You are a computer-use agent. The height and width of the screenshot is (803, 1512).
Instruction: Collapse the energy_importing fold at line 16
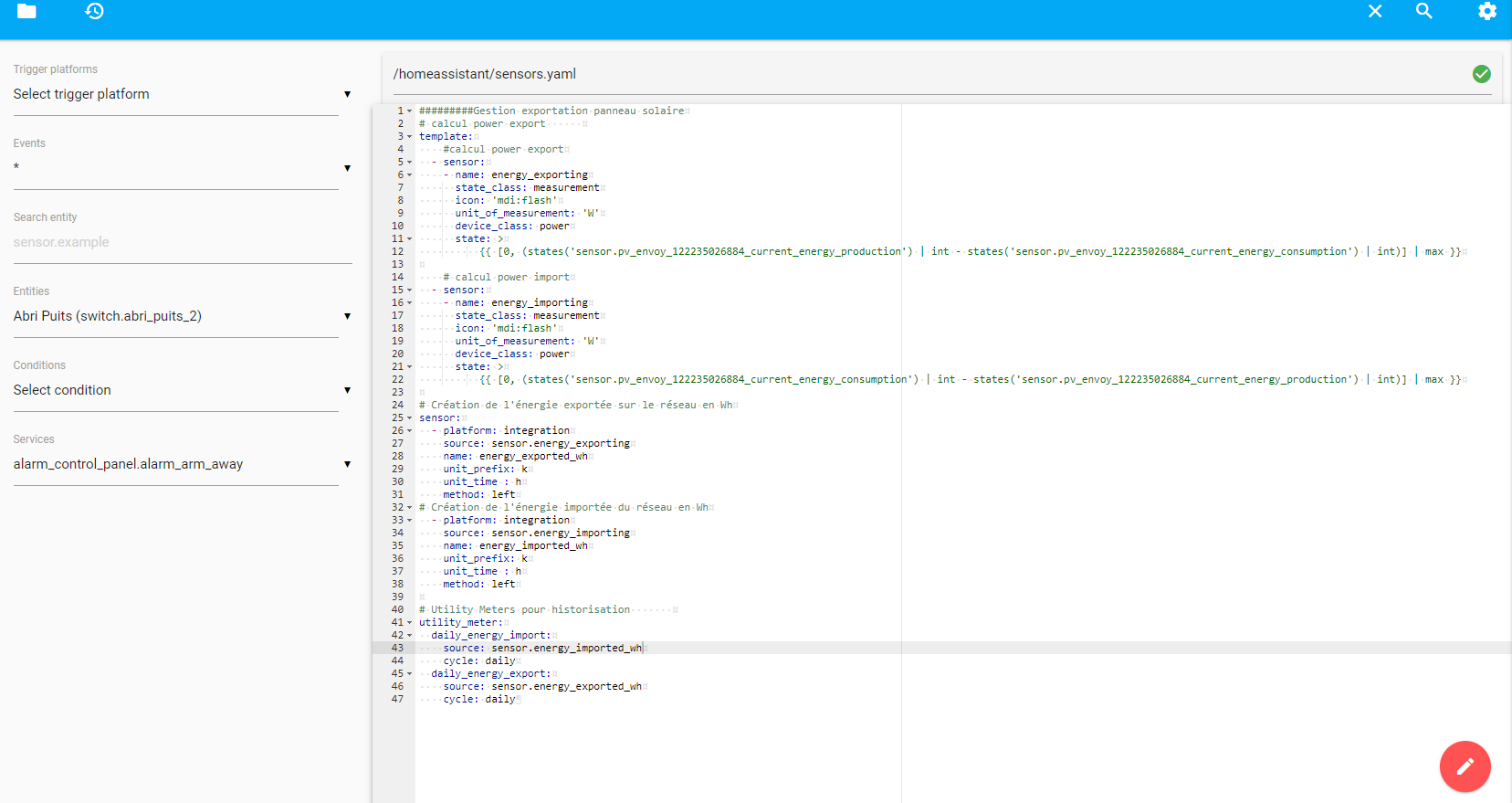click(x=410, y=302)
